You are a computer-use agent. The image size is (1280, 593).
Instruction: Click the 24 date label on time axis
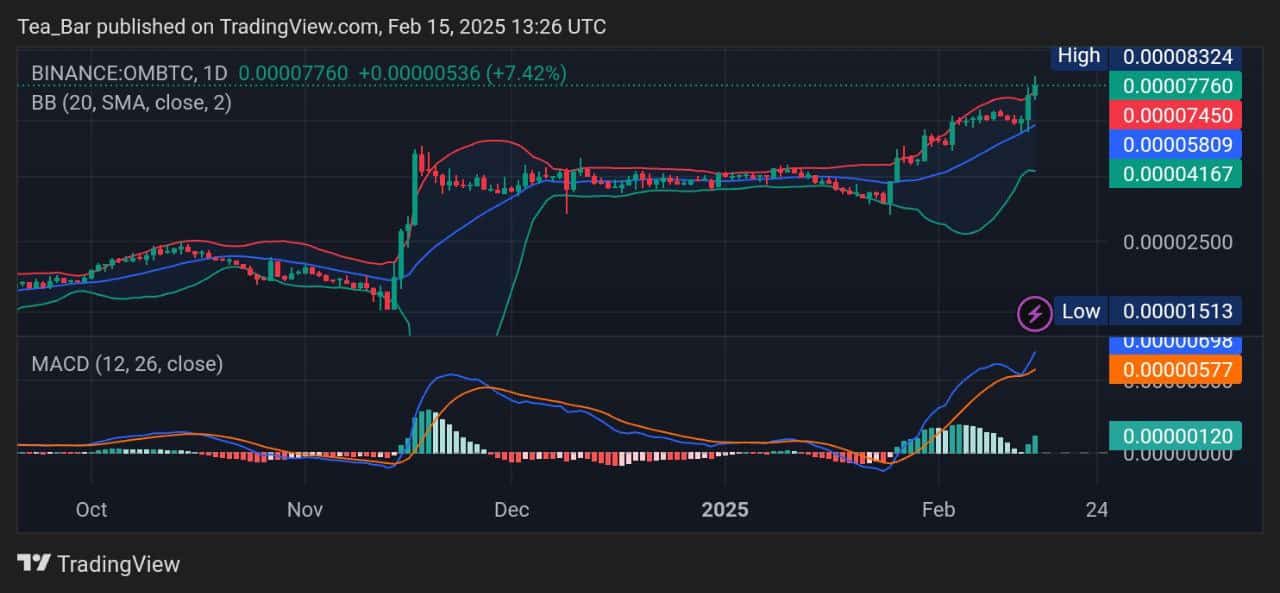(1097, 509)
